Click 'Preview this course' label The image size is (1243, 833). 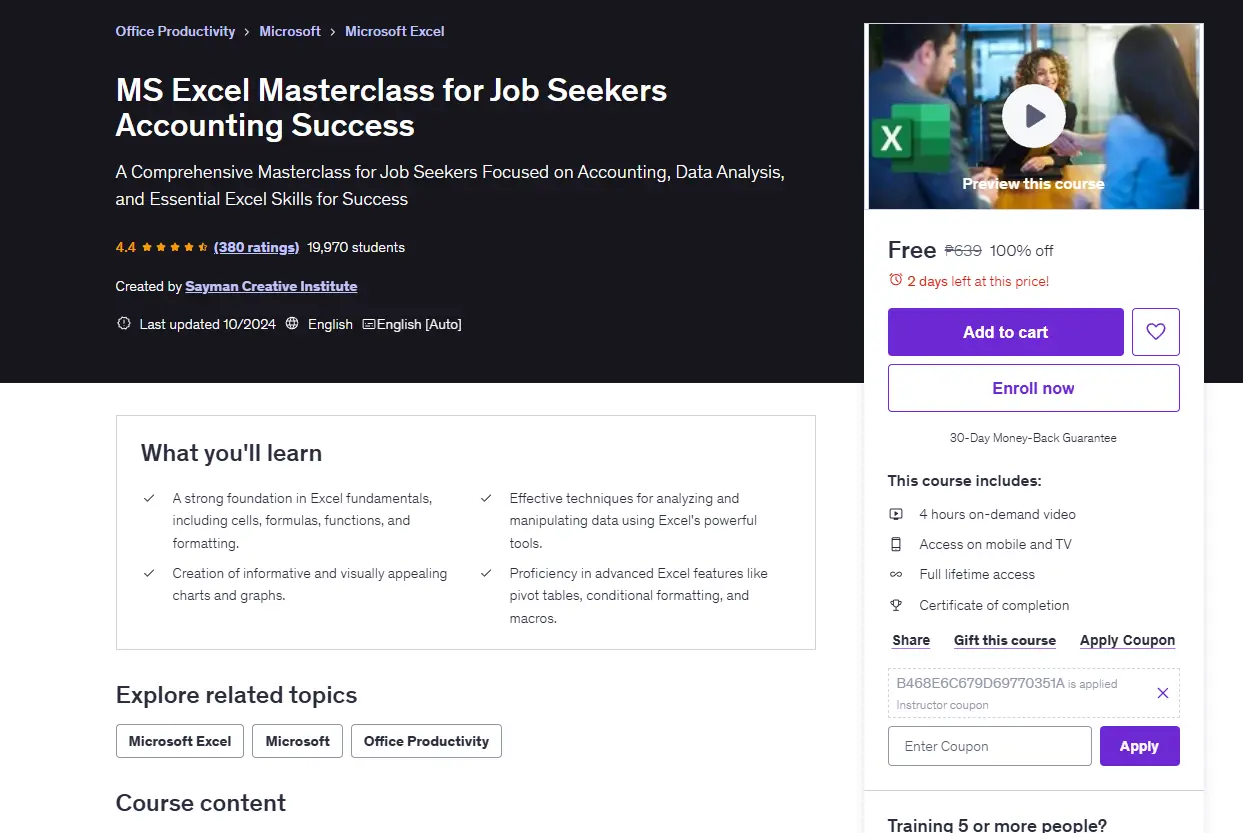pyautogui.click(x=1034, y=184)
